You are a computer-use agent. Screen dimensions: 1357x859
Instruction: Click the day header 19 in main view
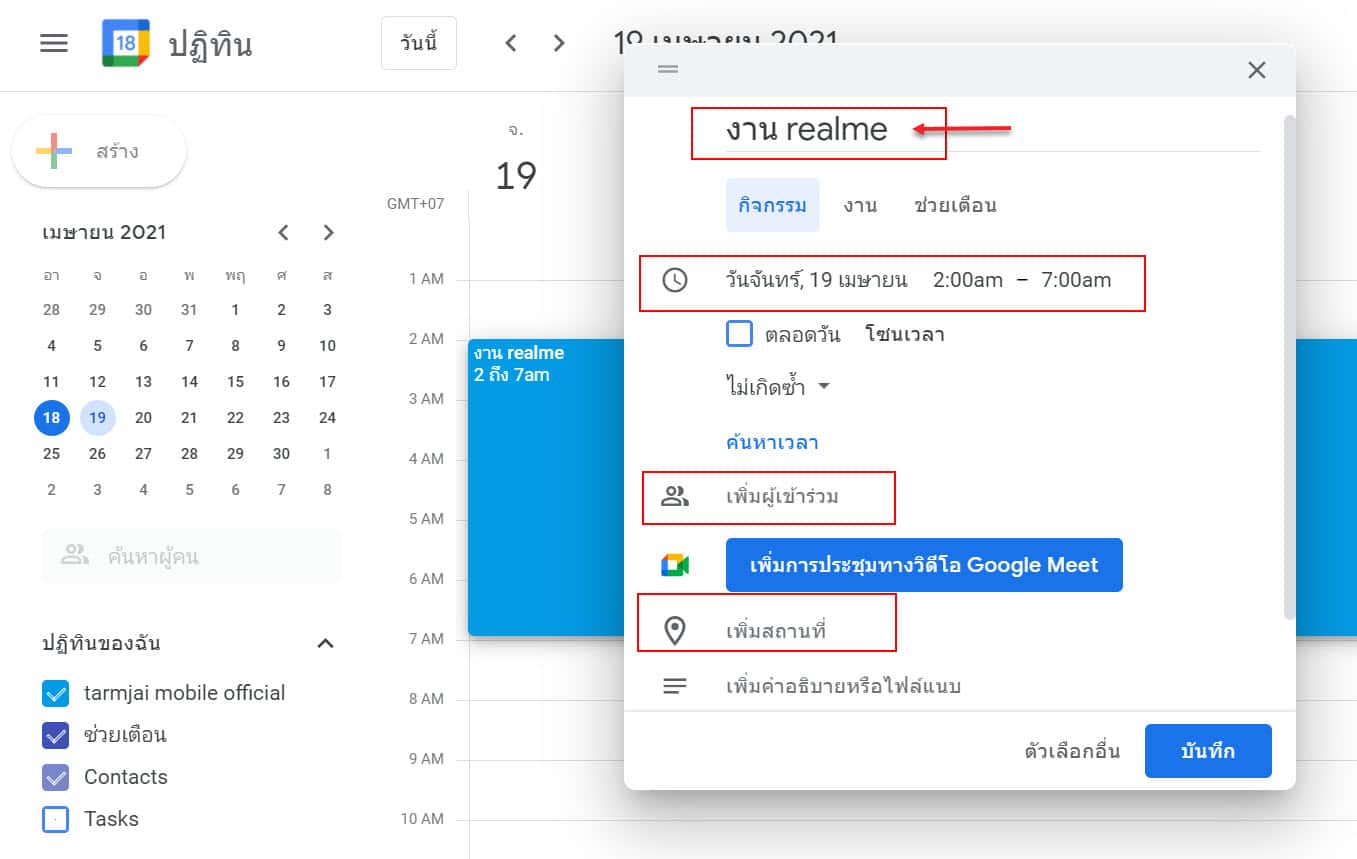pos(516,175)
